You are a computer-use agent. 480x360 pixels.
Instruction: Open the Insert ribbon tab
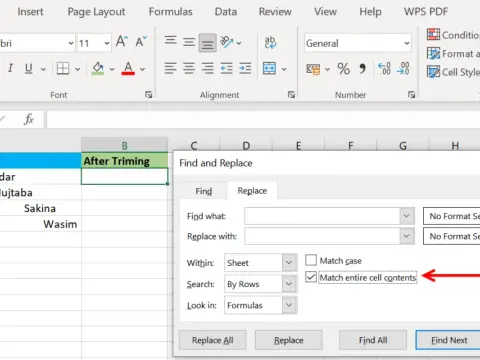[x=30, y=12]
